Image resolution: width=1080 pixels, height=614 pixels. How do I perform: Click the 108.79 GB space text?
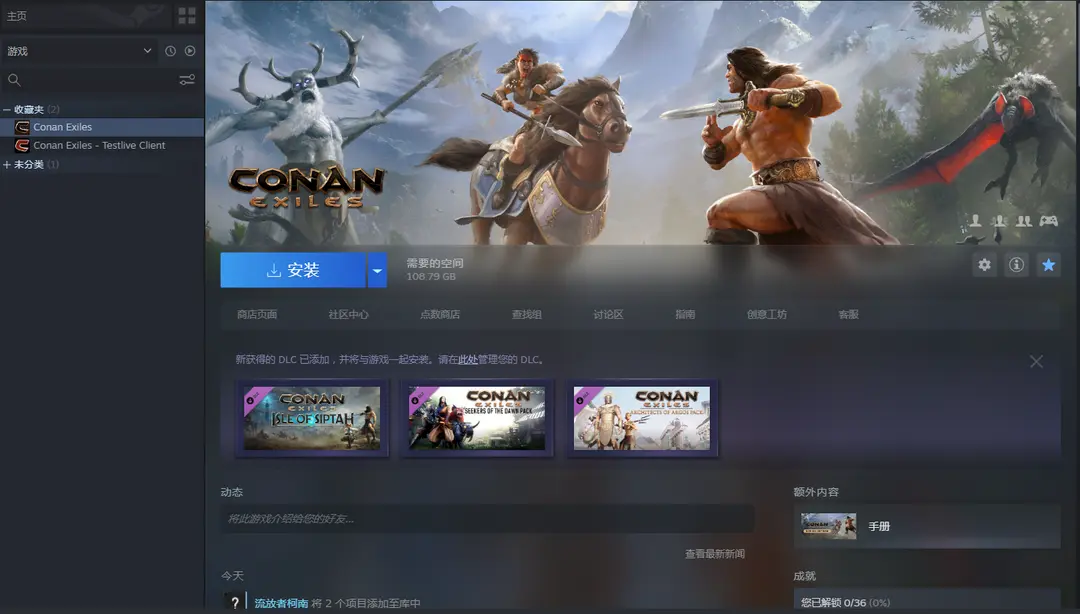[x=431, y=276]
